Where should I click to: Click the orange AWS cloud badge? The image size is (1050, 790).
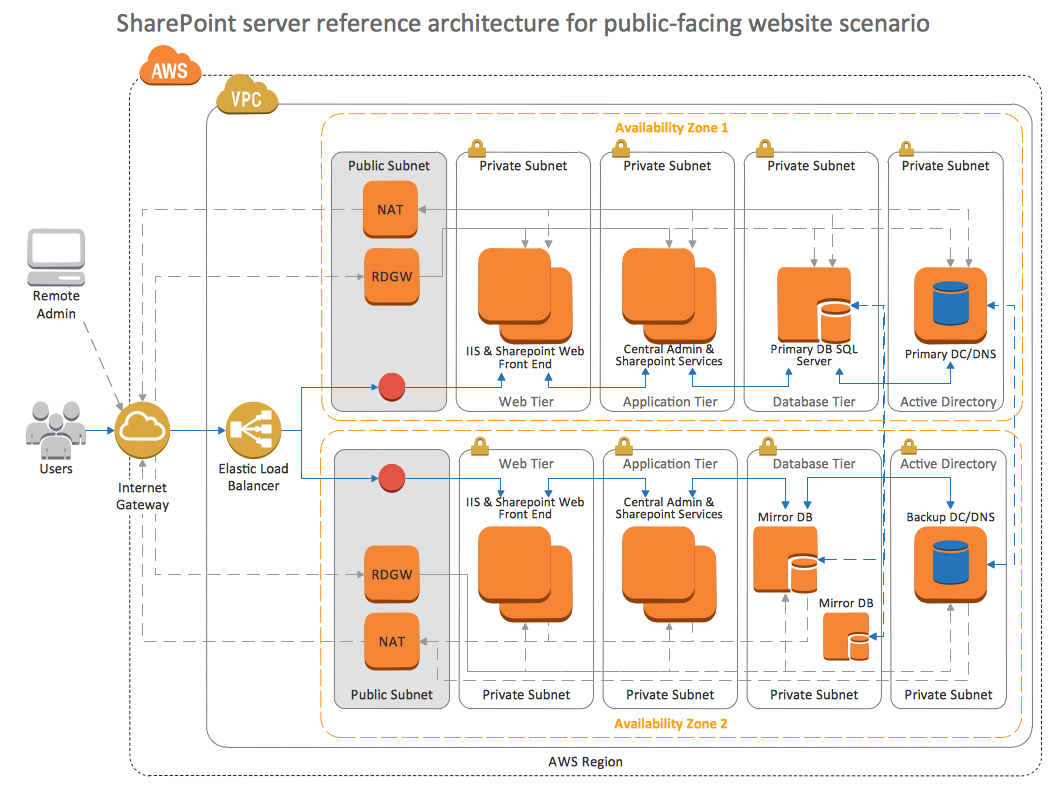pos(170,66)
